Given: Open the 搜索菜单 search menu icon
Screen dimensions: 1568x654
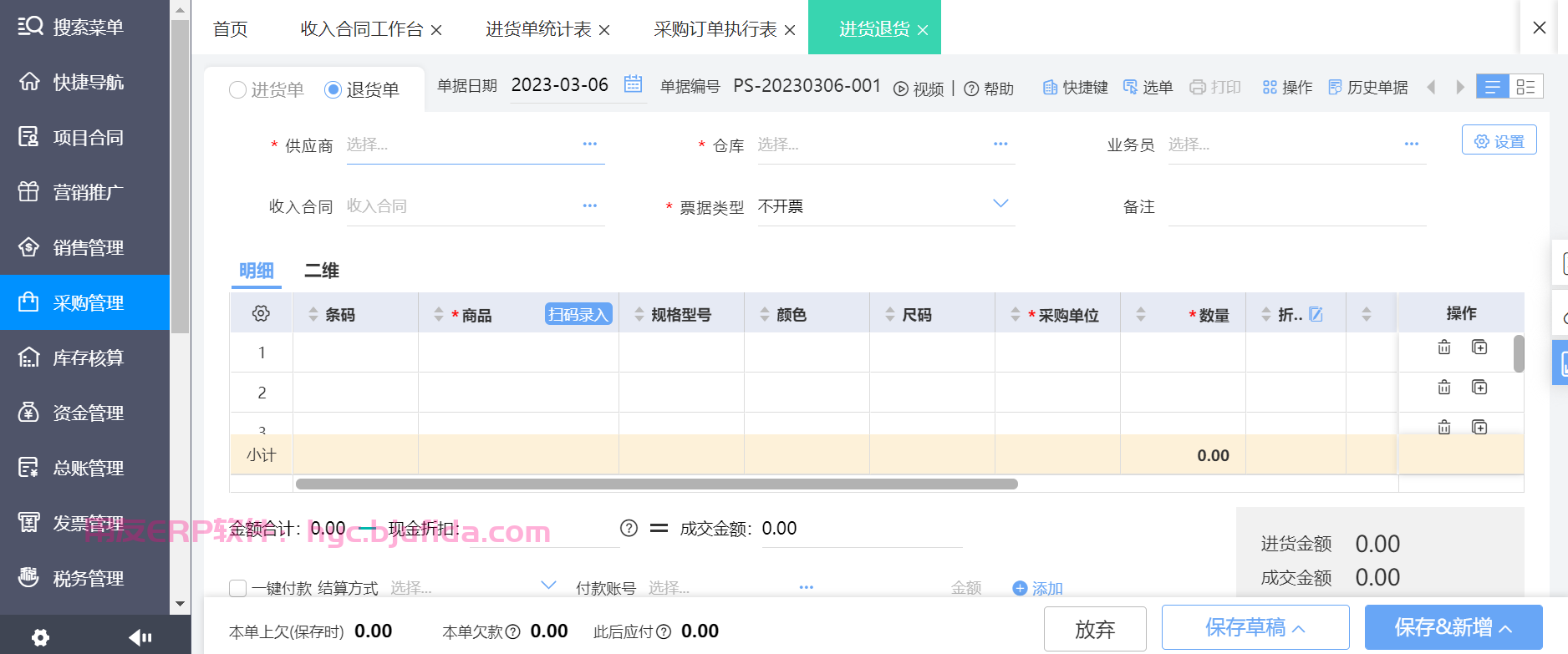Looking at the screenshot, I should [30, 26].
